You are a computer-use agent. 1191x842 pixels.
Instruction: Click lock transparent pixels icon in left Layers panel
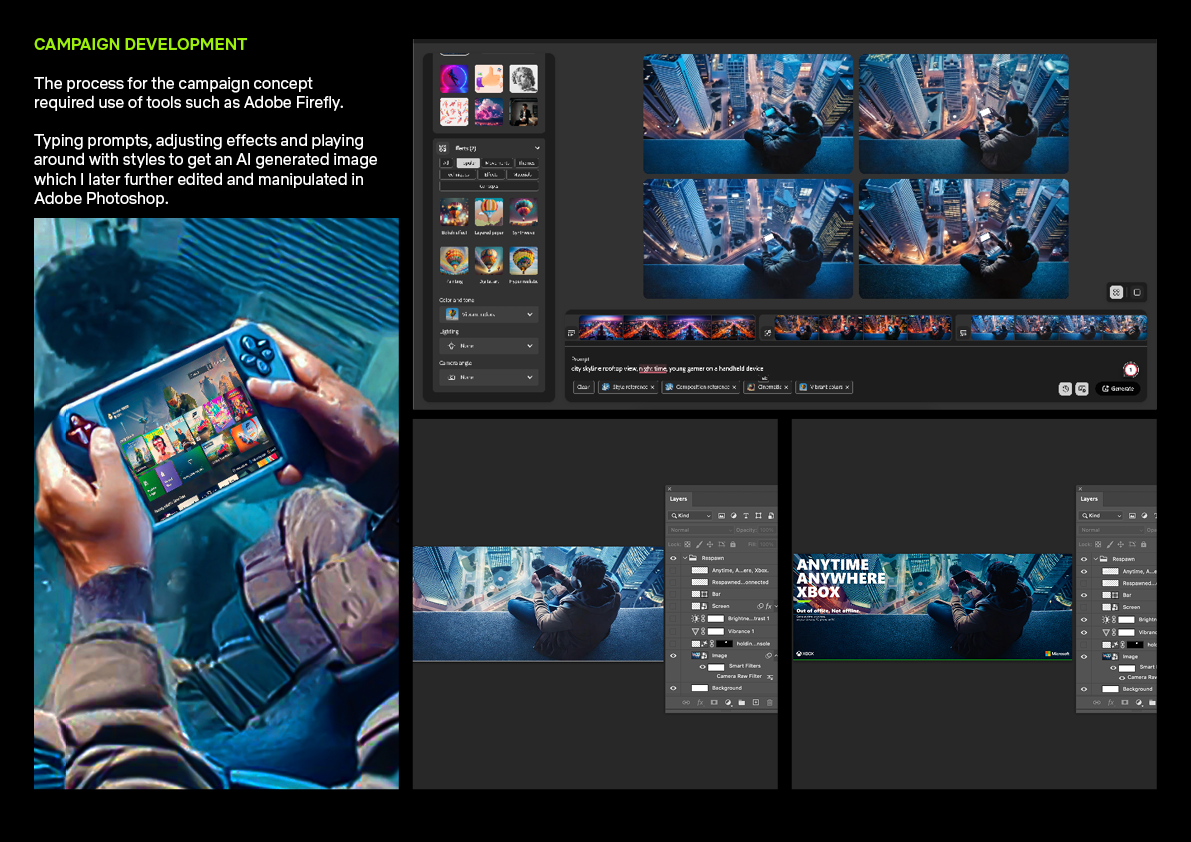tap(687, 544)
